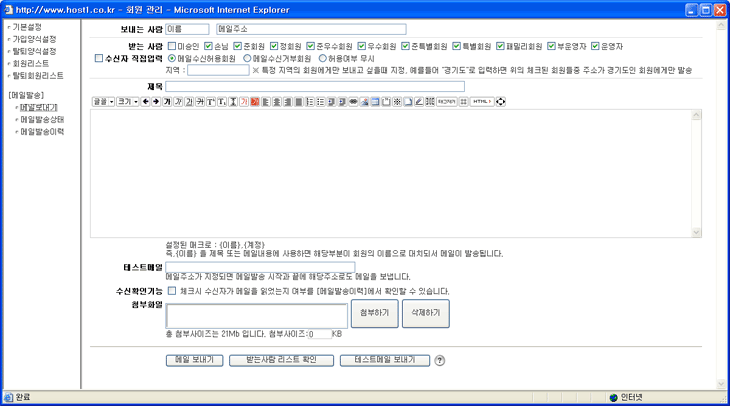This screenshot has height=406, width=730.
Task: Click the redo right arrow in editor toolbar
Action: 156,101
